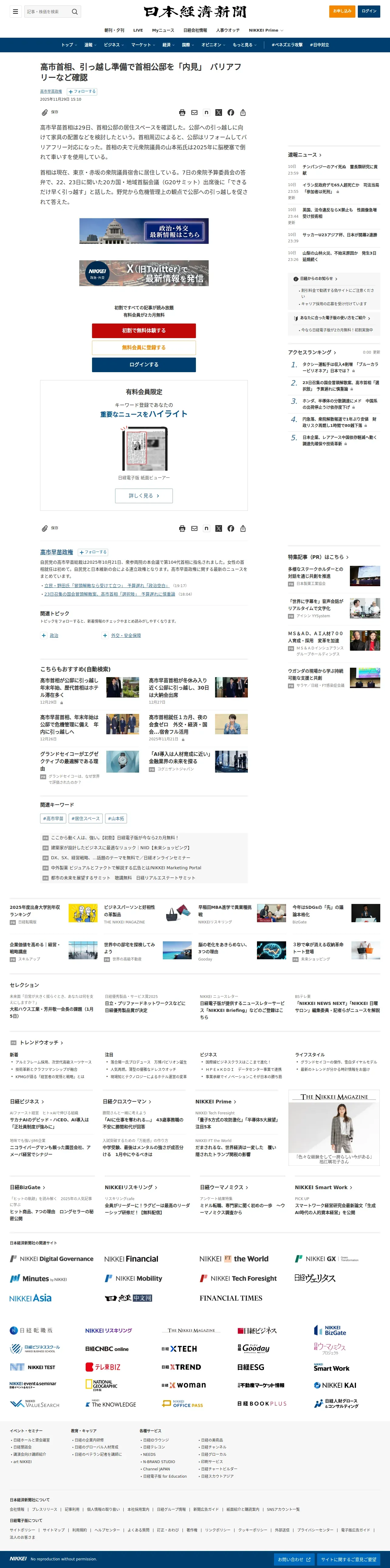Click the ログイン button in the header

pos(369,11)
